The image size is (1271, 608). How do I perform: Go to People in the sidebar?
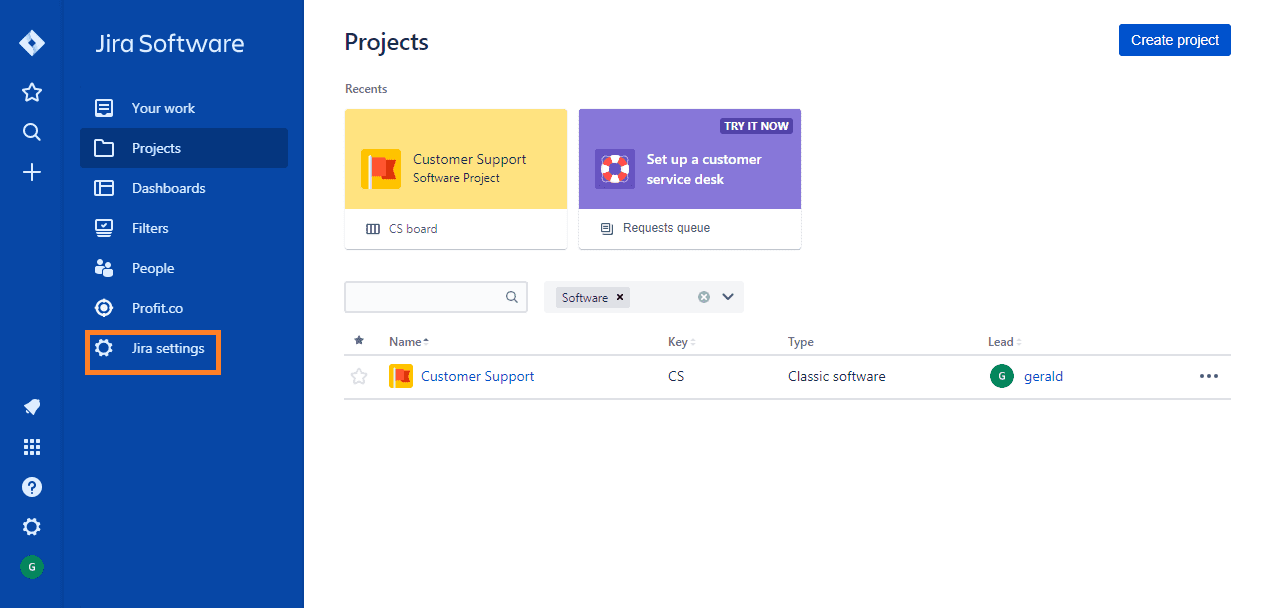point(184,268)
